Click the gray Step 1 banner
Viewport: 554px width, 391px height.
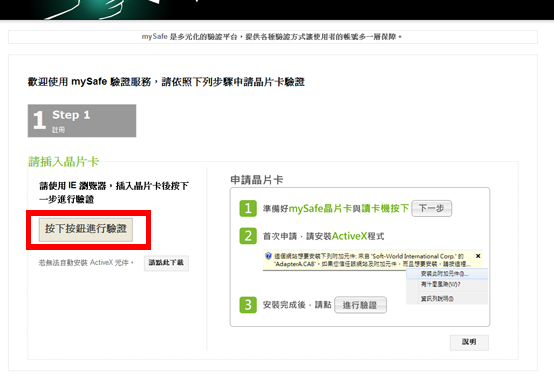tap(82, 121)
